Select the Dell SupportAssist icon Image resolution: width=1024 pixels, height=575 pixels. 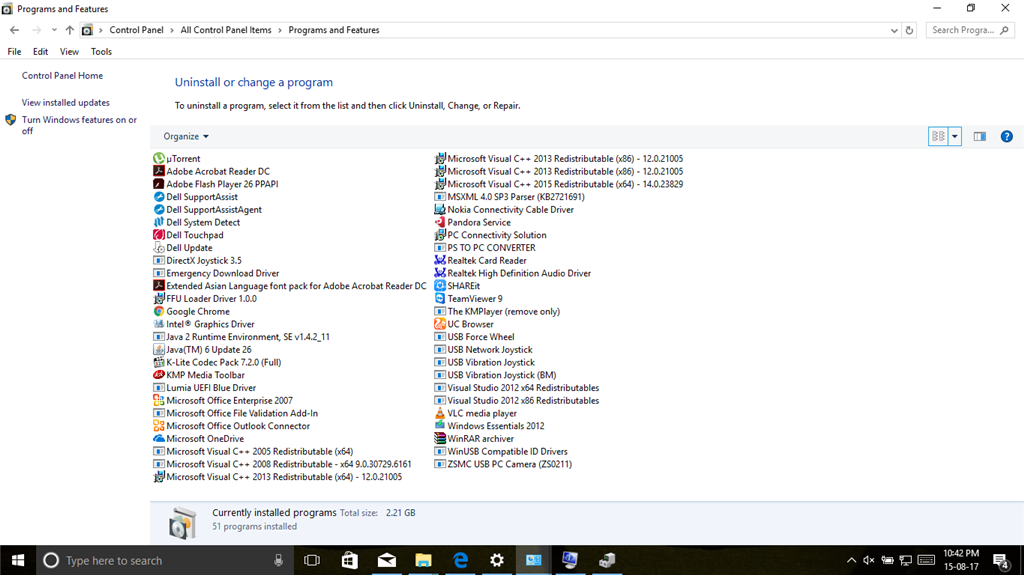coord(159,197)
